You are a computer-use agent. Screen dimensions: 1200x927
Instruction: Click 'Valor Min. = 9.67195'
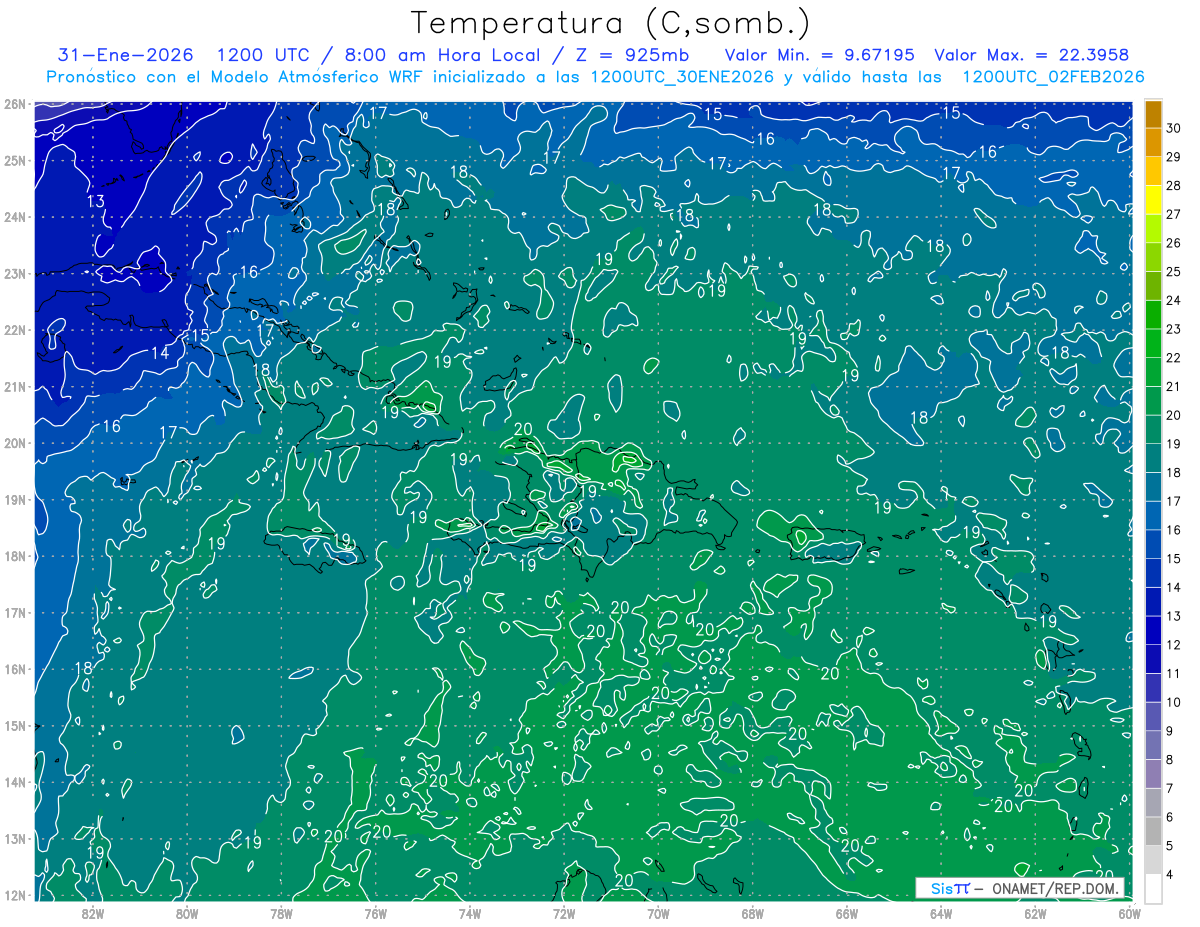coord(819,55)
